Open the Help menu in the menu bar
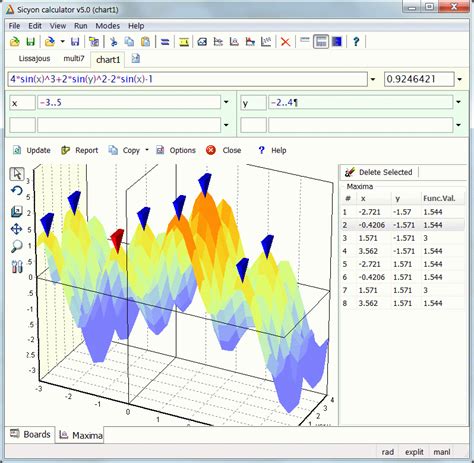 (136, 26)
